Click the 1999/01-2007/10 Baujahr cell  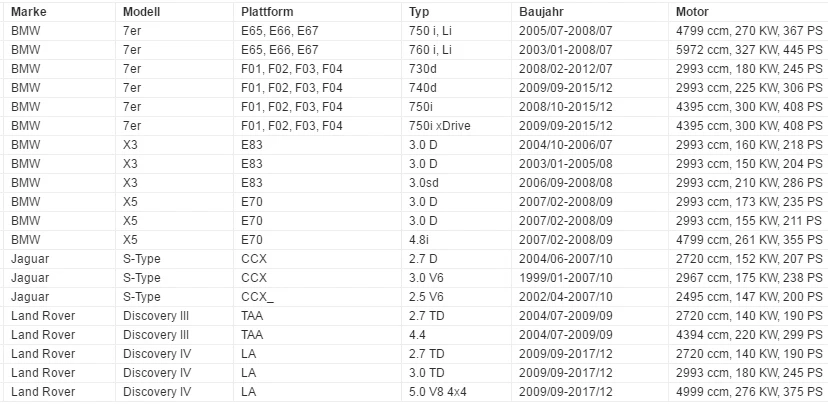pyautogui.click(x=590, y=278)
